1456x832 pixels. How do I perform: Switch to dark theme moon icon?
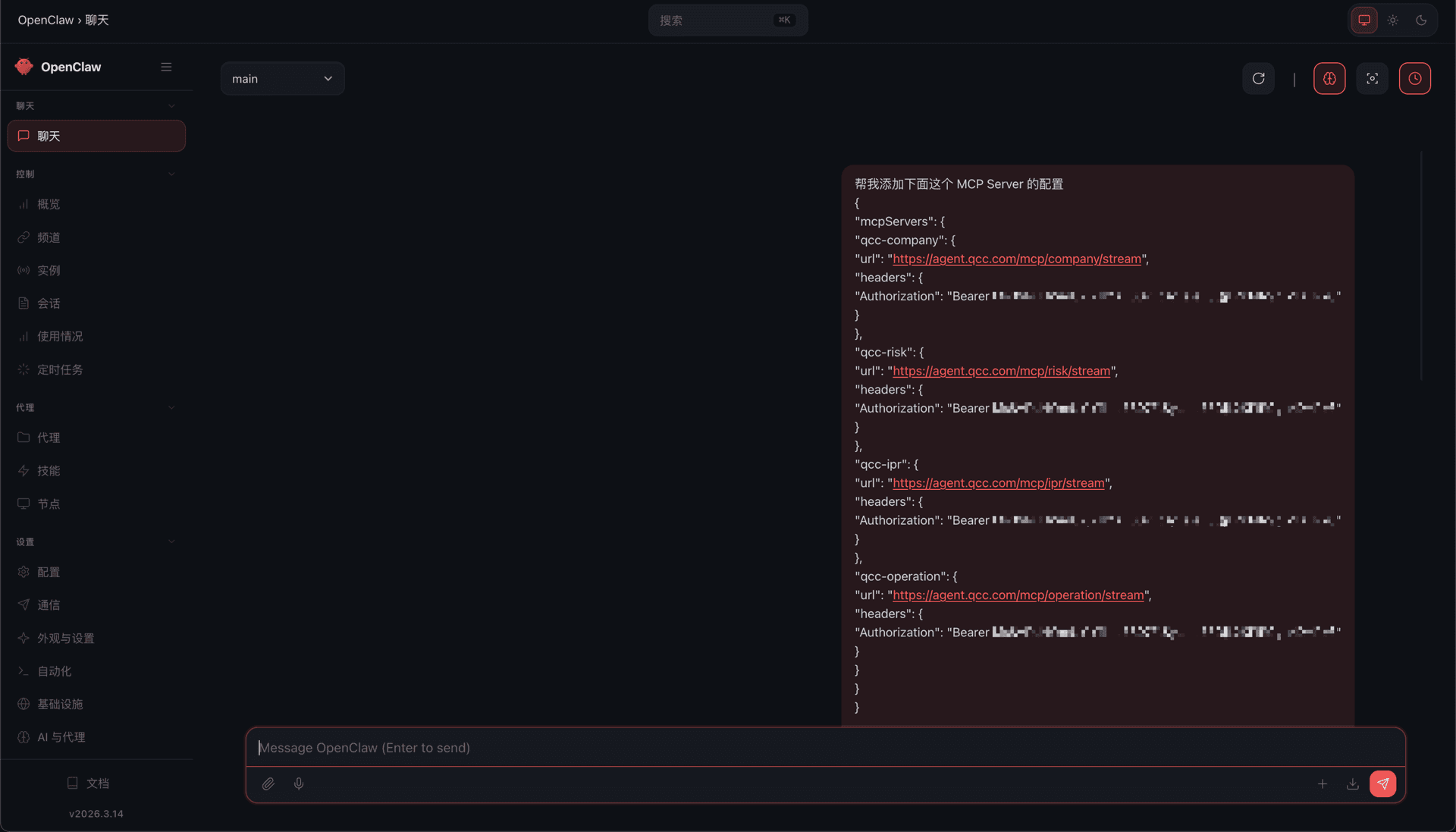[1421, 20]
